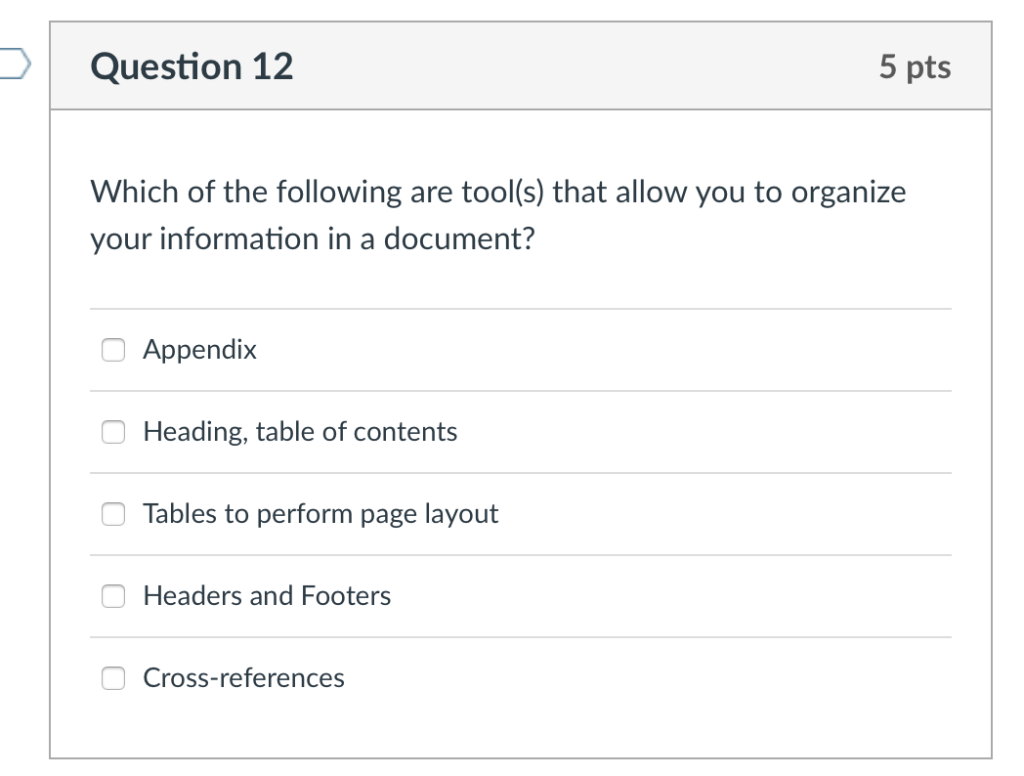Click the Appendix answer text label

200,349
